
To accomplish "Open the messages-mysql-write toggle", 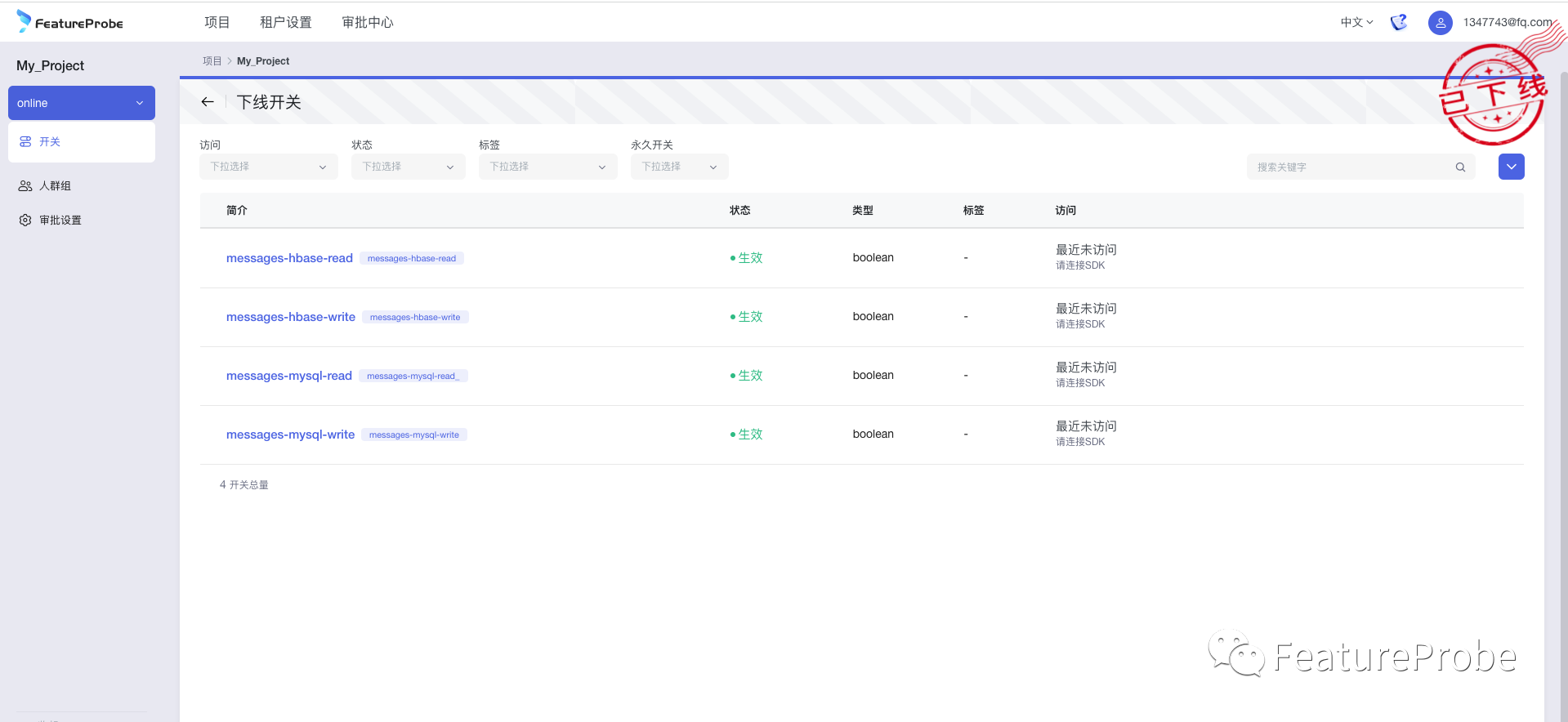I will pyautogui.click(x=291, y=435).
